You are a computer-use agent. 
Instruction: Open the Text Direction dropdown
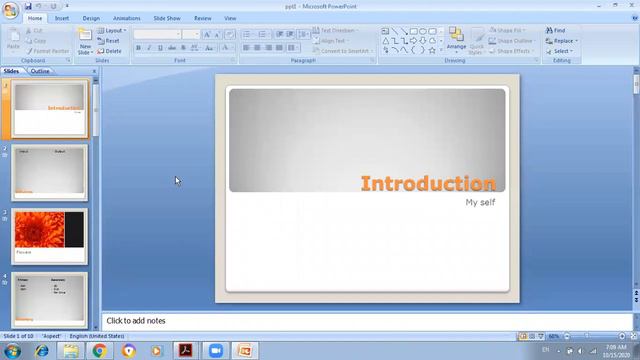point(336,31)
